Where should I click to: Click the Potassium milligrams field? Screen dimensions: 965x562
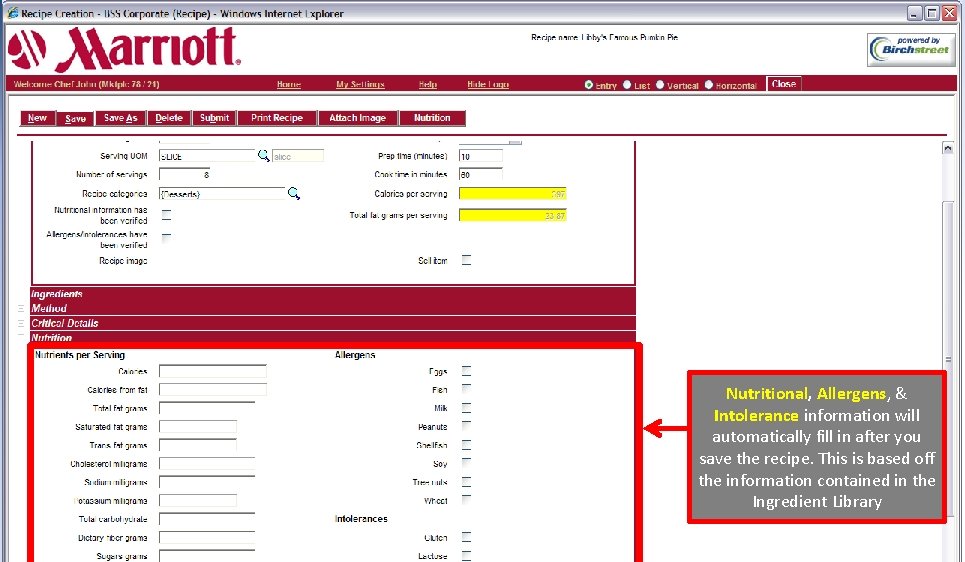(x=198, y=500)
